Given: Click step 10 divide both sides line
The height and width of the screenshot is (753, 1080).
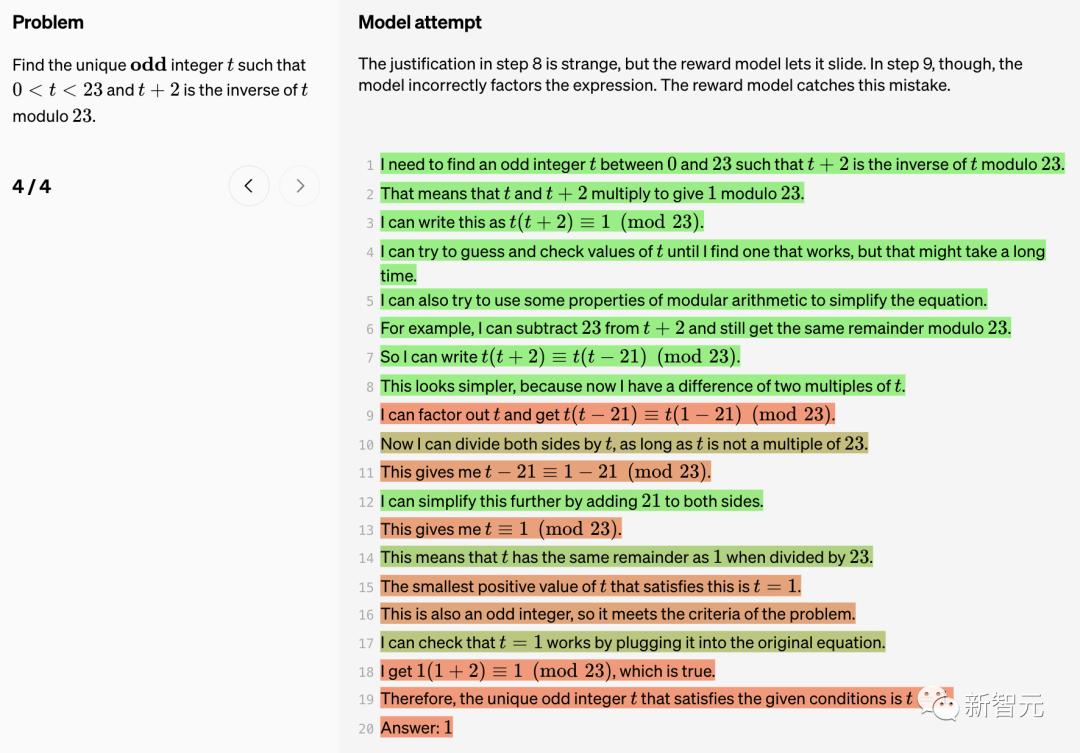Looking at the screenshot, I should (623, 444).
